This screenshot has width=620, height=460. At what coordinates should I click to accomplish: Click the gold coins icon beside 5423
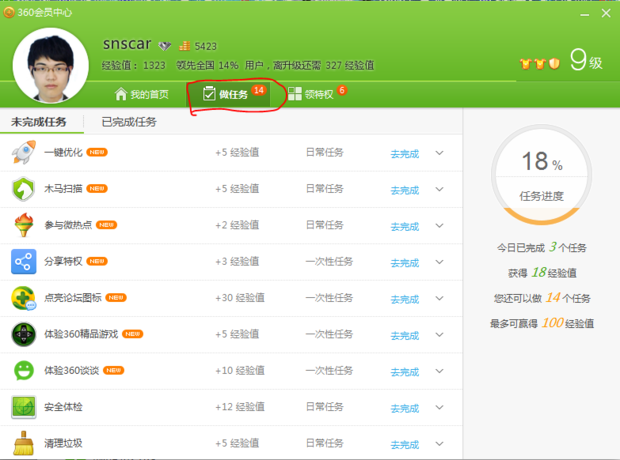click(184, 46)
